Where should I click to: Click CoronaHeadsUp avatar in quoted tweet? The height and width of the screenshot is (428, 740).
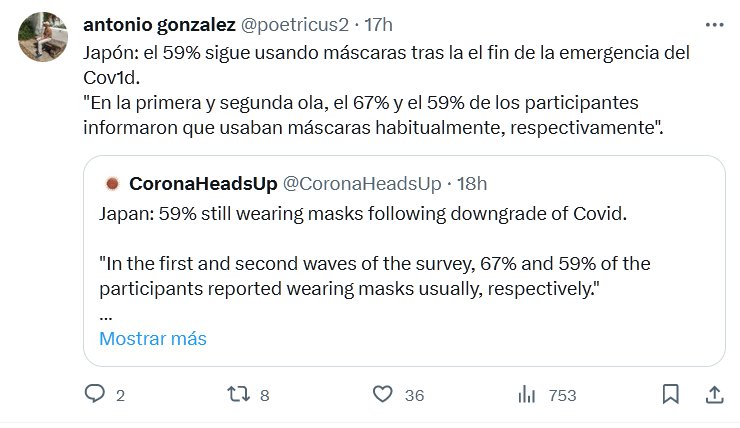coord(112,184)
